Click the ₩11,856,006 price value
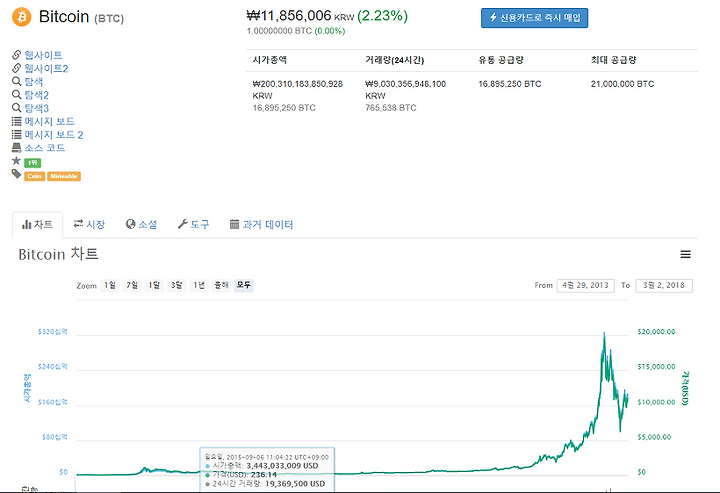Viewport: 720px width, 493px height. (x=289, y=16)
